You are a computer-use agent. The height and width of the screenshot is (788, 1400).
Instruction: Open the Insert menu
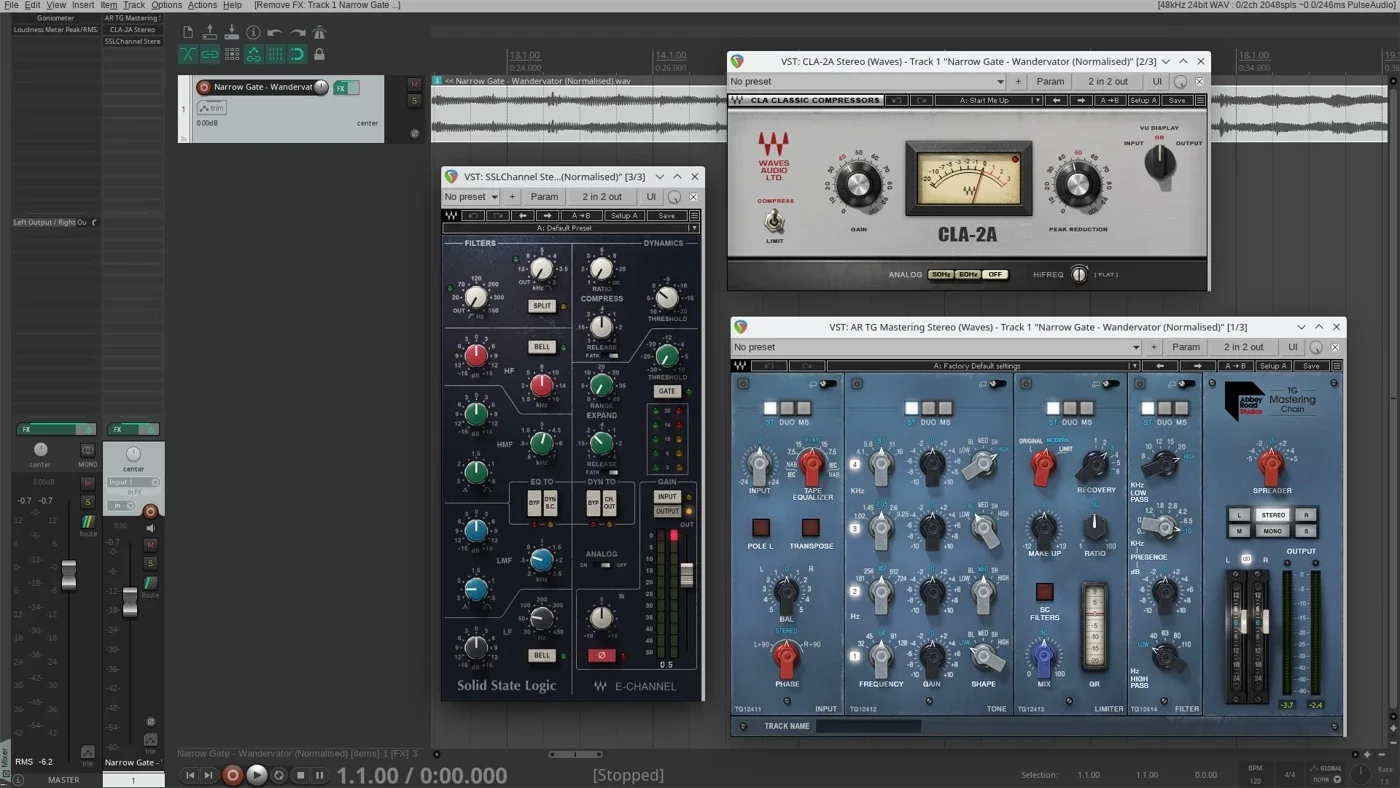(x=83, y=5)
